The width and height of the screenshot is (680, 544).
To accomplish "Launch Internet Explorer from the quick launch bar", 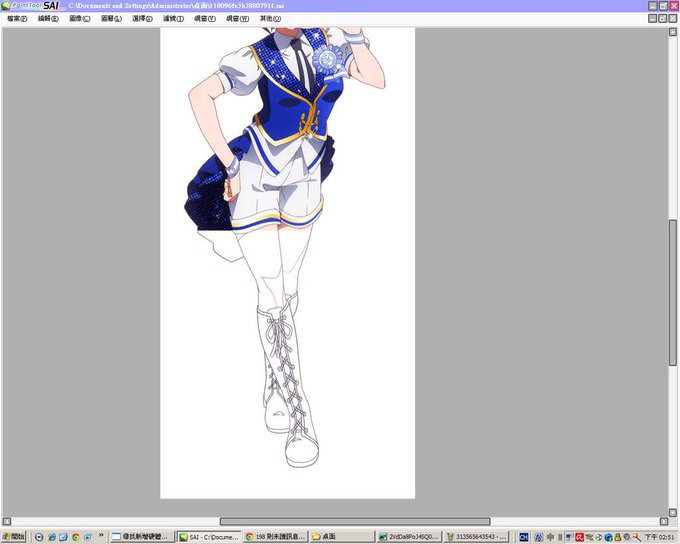I will [52, 537].
